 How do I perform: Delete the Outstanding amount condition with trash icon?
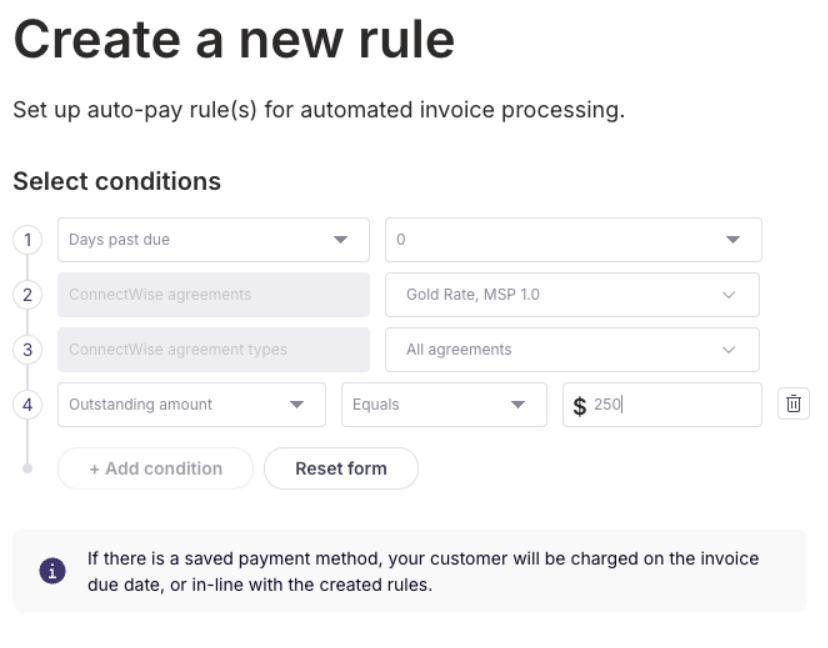pyautogui.click(x=793, y=404)
